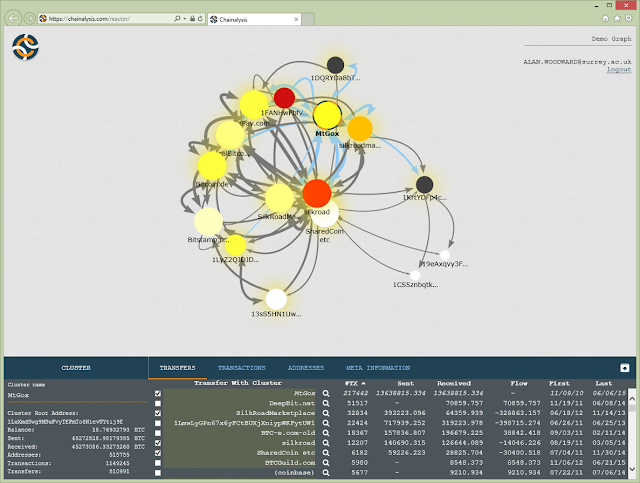Click magnifier icon for BTC-e.com-old row
The height and width of the screenshot is (483, 640).
[x=326, y=433]
